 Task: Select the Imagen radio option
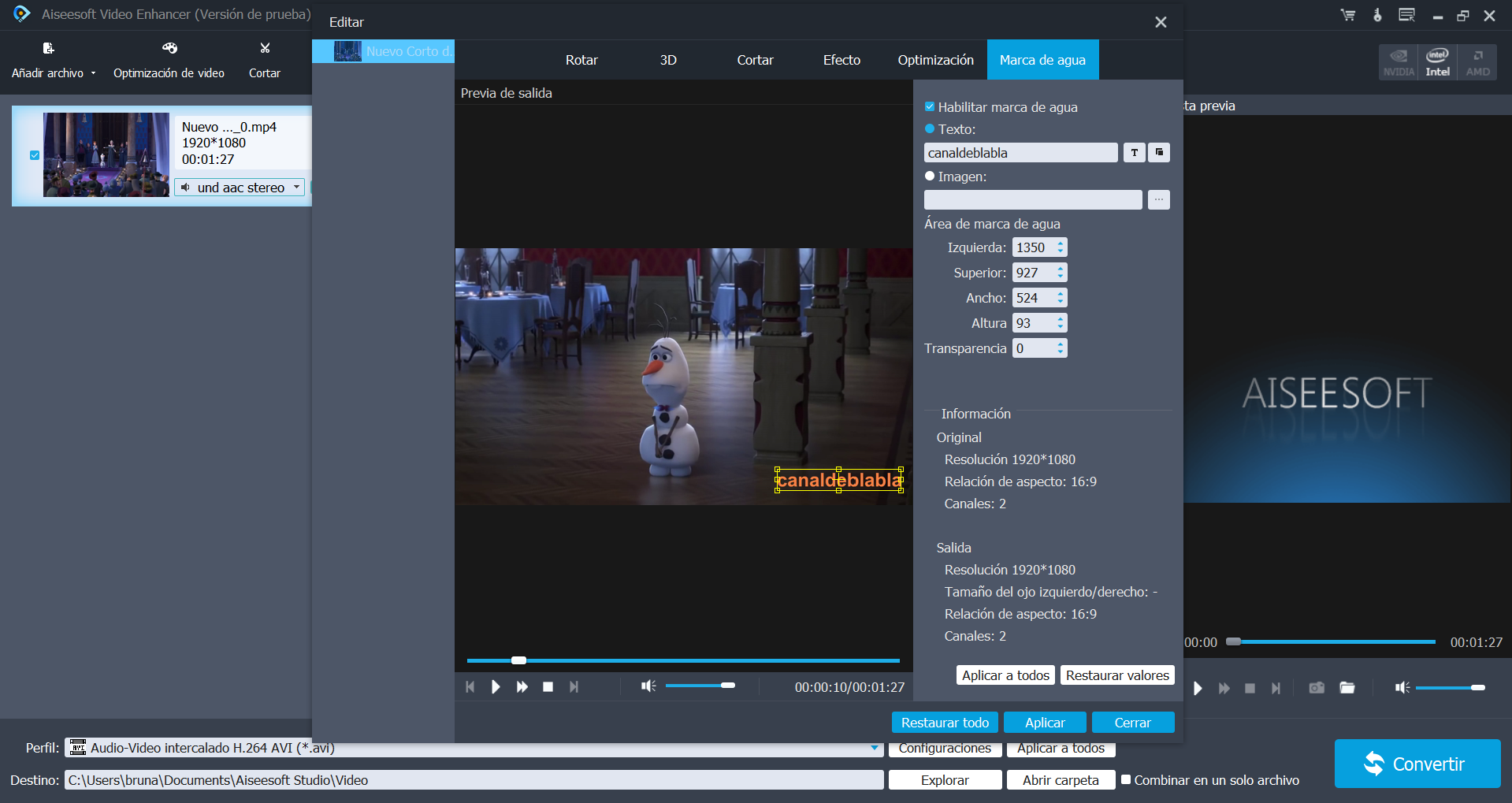(x=930, y=177)
